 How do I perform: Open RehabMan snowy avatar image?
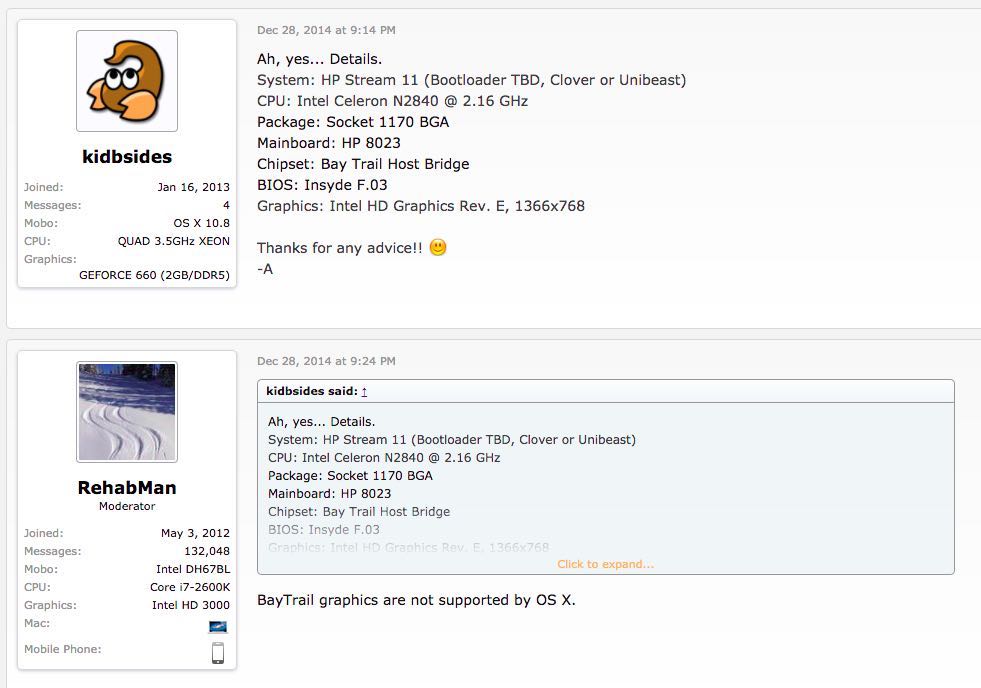127,412
